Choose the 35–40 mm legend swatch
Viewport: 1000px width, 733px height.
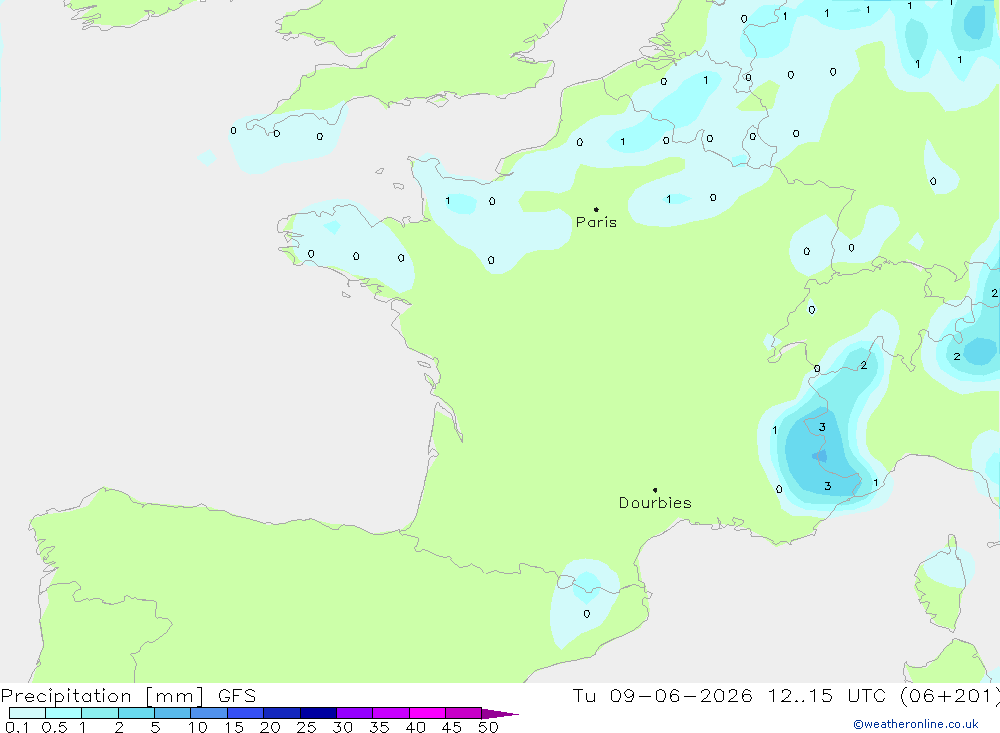click(x=390, y=713)
